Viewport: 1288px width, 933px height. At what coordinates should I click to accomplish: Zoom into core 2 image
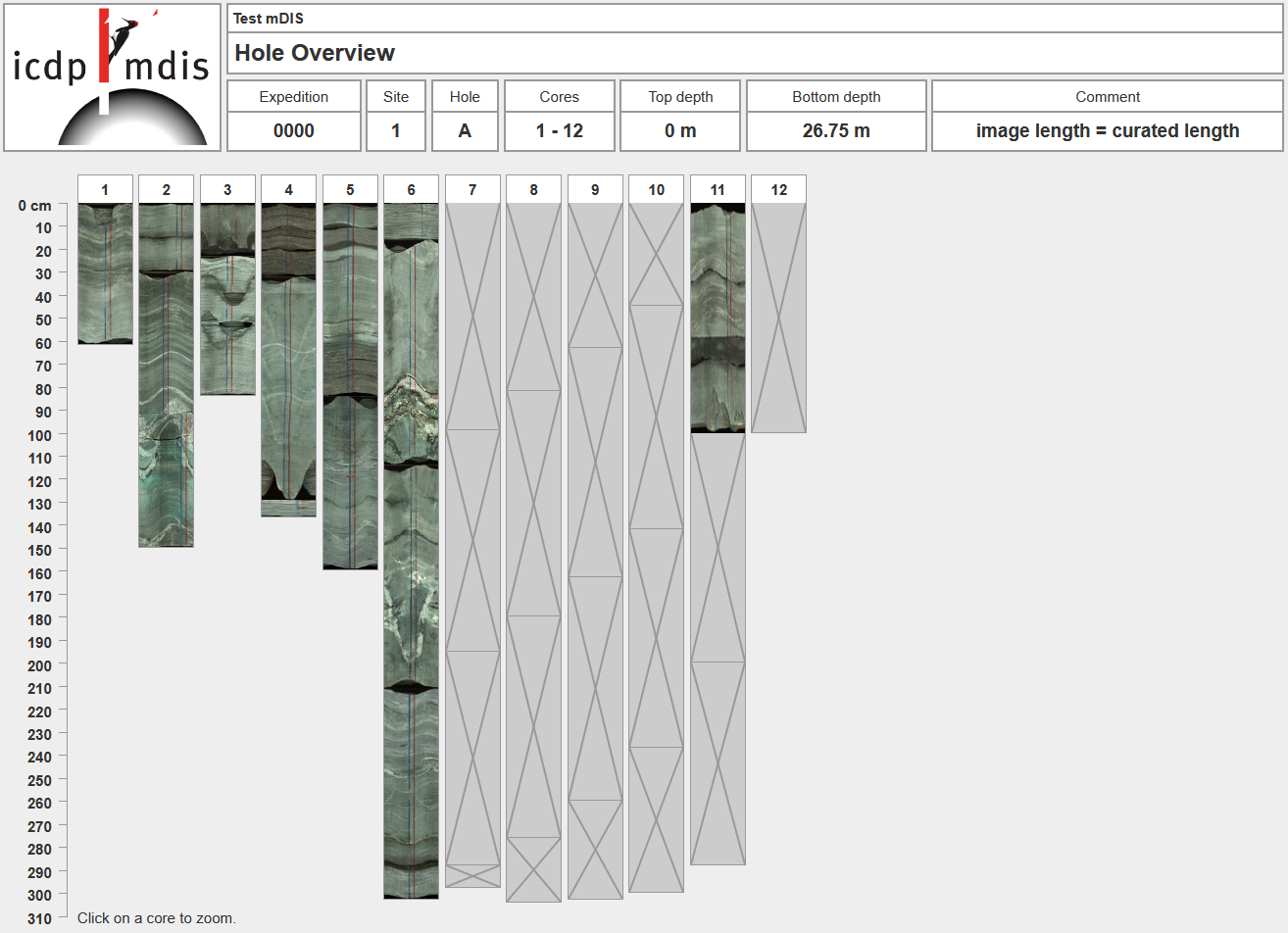tap(166, 374)
